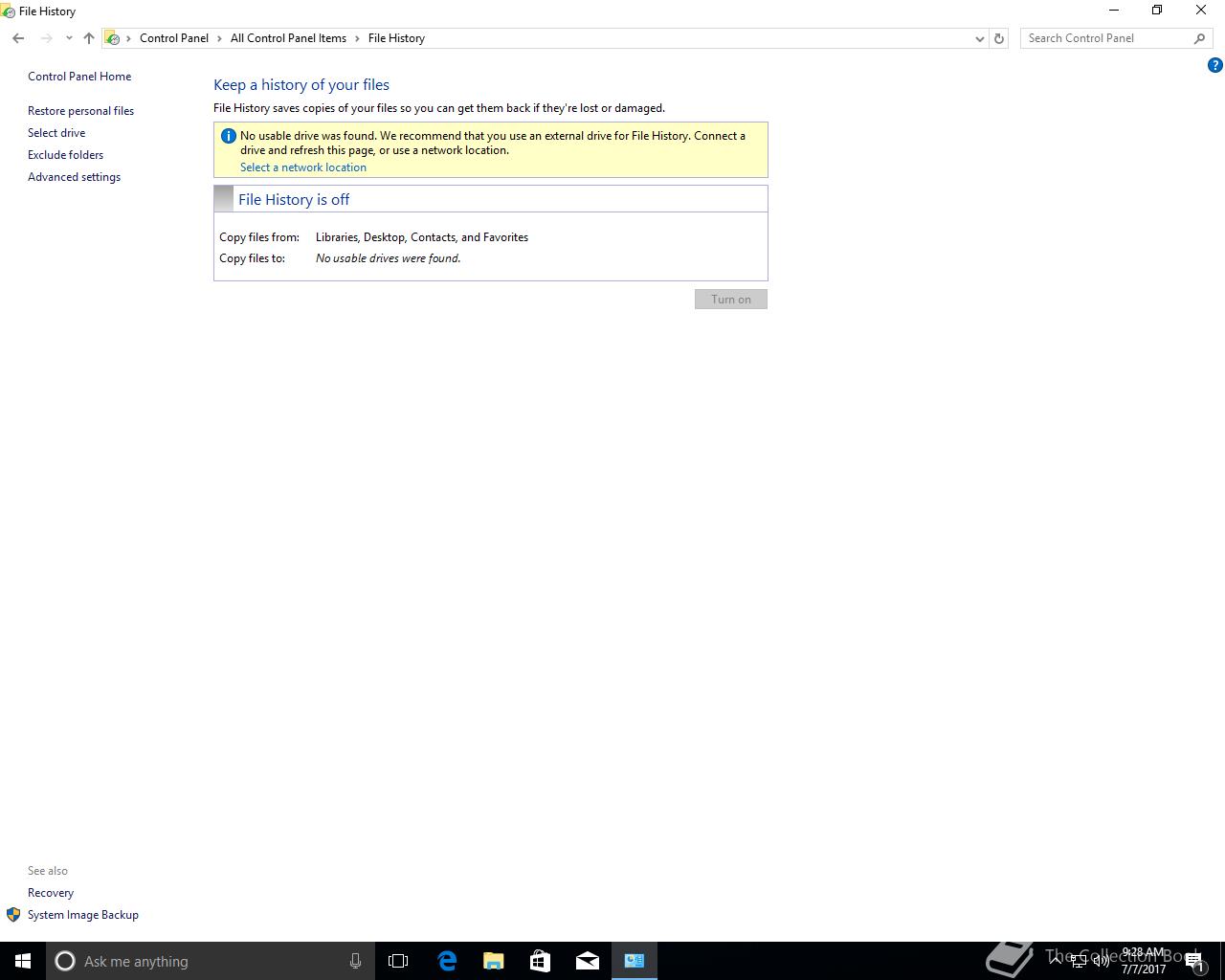1225x980 pixels.
Task: Click the taskbar clock showing 7/7/2017
Action: coord(1144,961)
